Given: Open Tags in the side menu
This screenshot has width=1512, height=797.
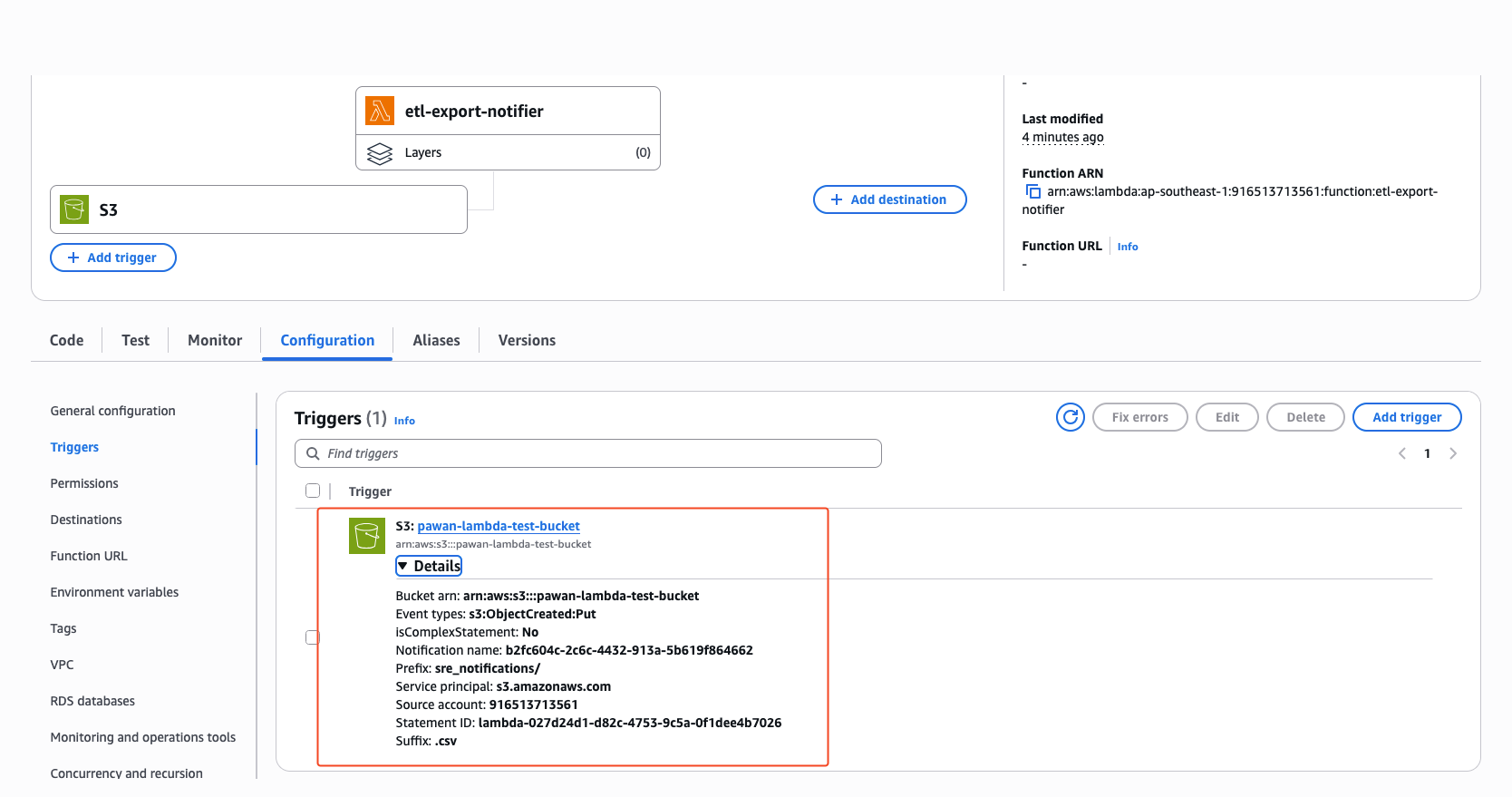Looking at the screenshot, I should point(63,628).
